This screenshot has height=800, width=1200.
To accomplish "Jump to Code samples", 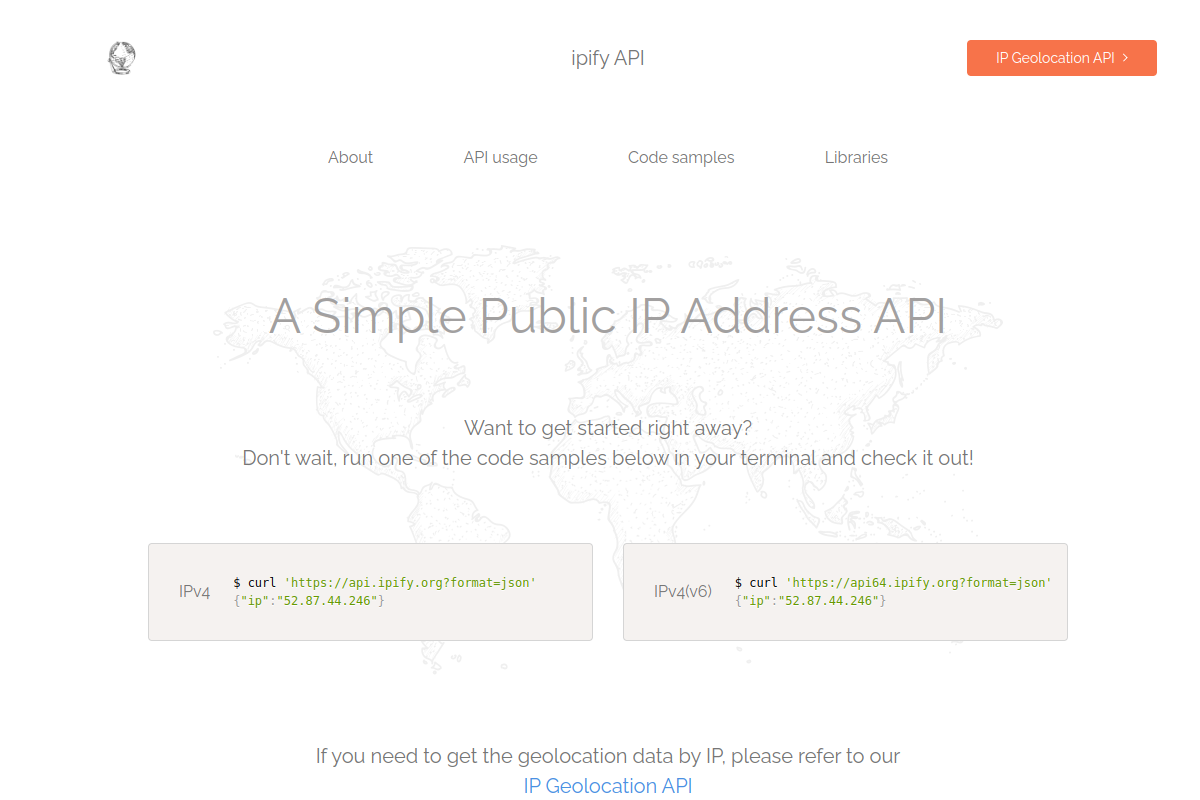I will [681, 157].
